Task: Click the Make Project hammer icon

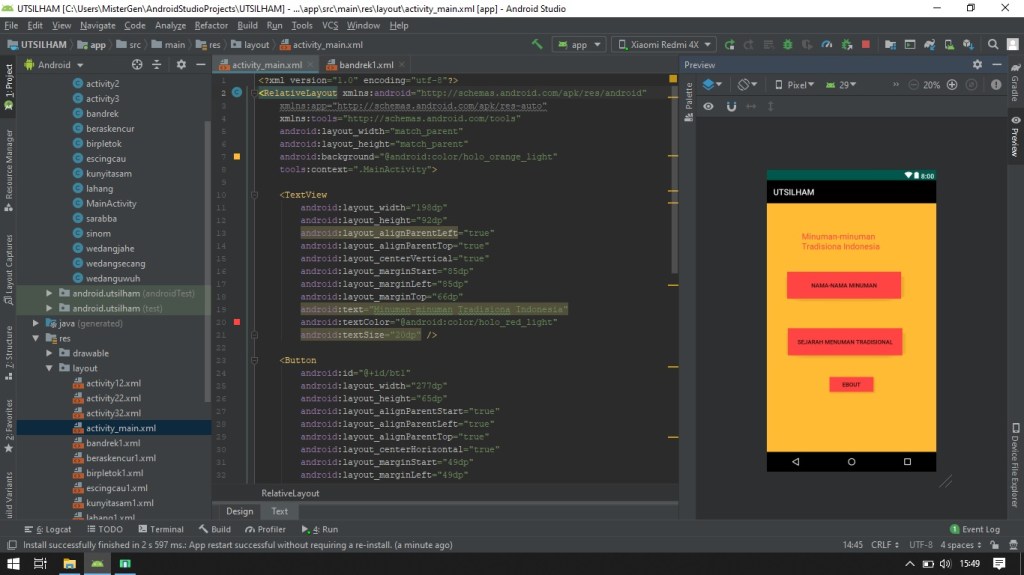Action: pos(537,44)
